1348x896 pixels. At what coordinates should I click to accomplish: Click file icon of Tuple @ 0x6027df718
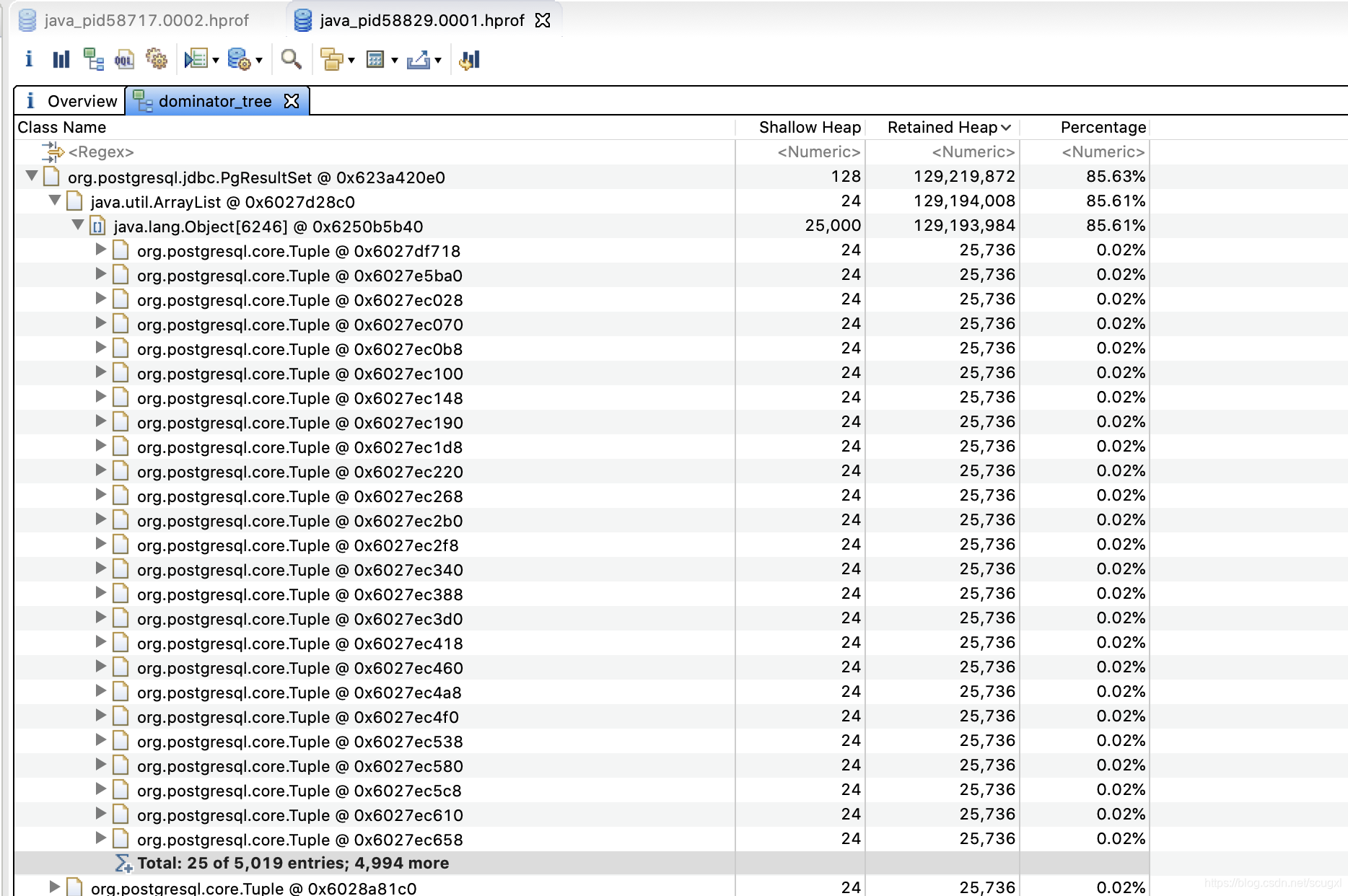pyautogui.click(x=121, y=250)
